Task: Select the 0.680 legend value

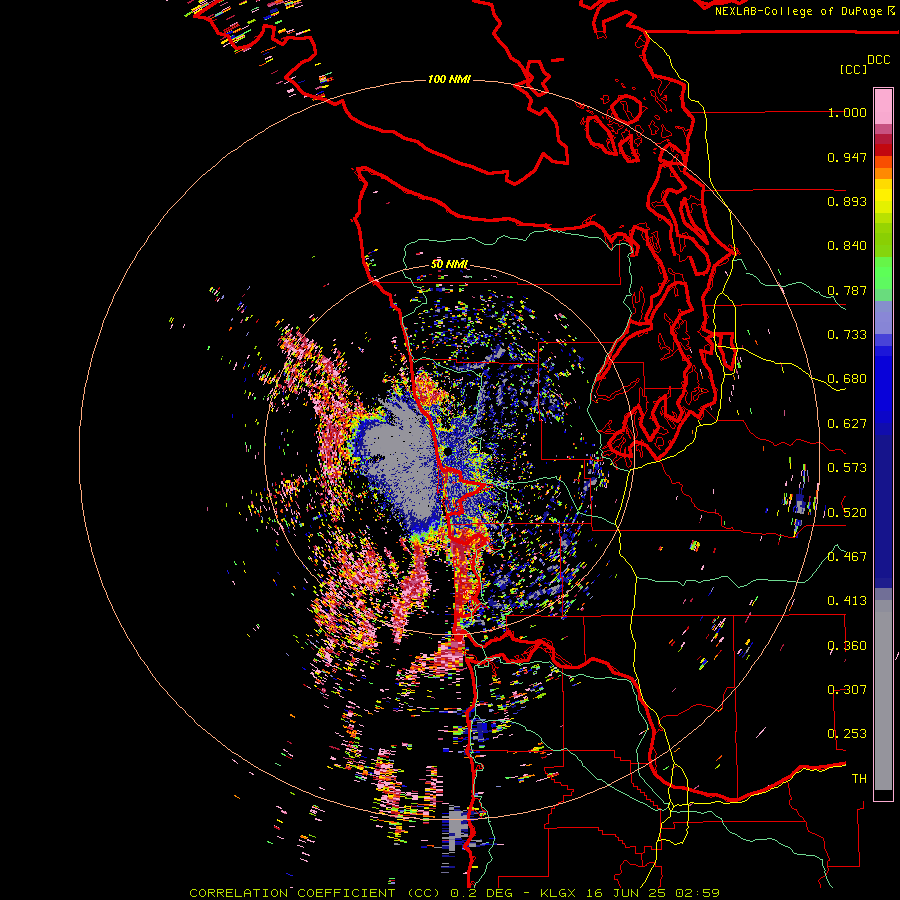Action: tap(847, 379)
